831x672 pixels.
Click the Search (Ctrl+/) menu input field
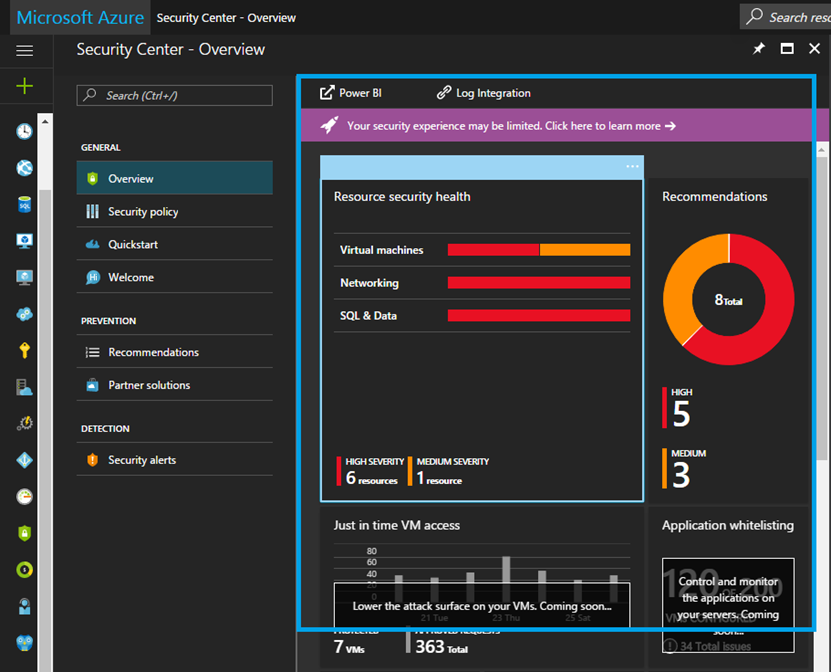[x=174, y=95]
